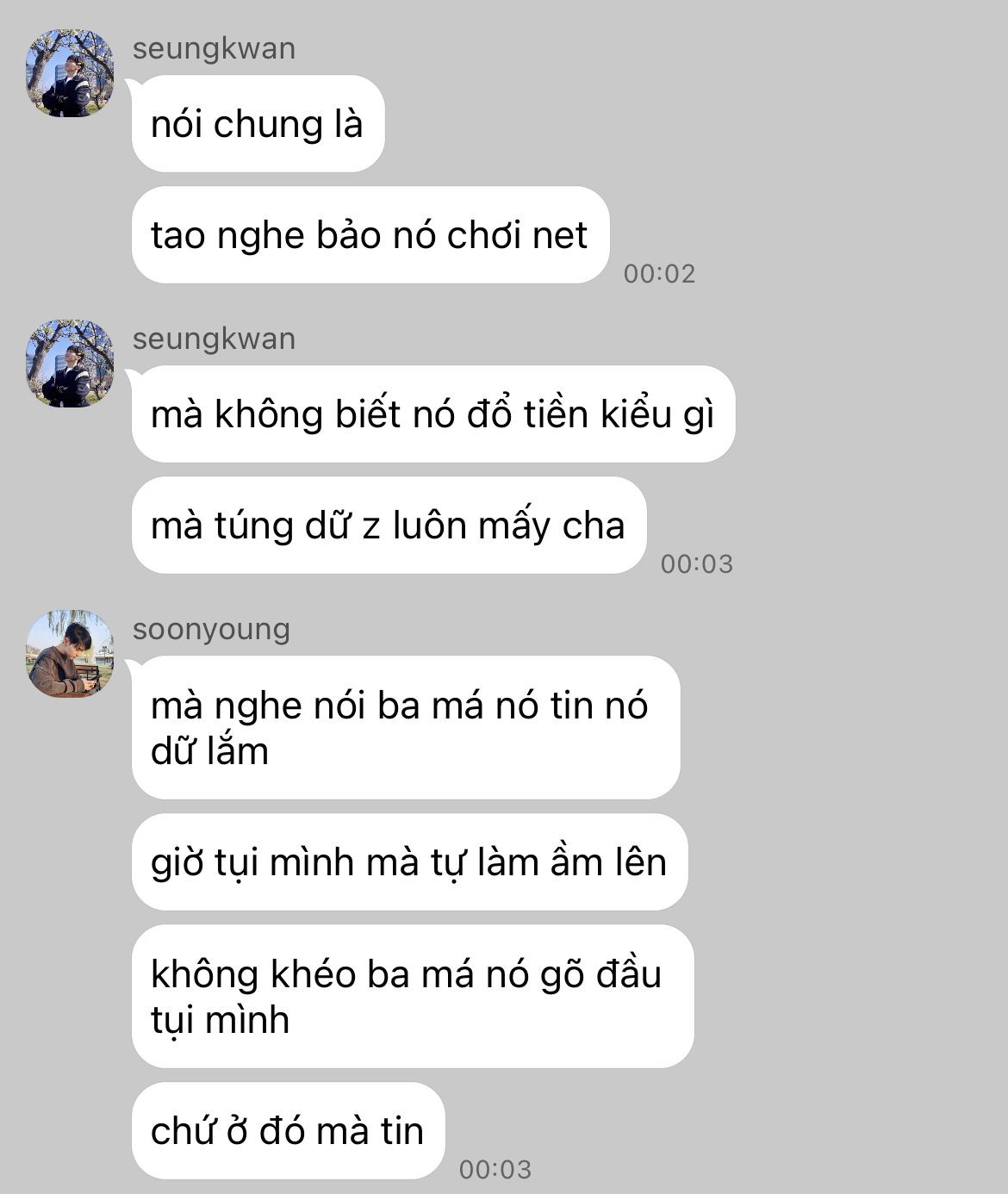Tap the first seungkwan username label

[214, 48]
